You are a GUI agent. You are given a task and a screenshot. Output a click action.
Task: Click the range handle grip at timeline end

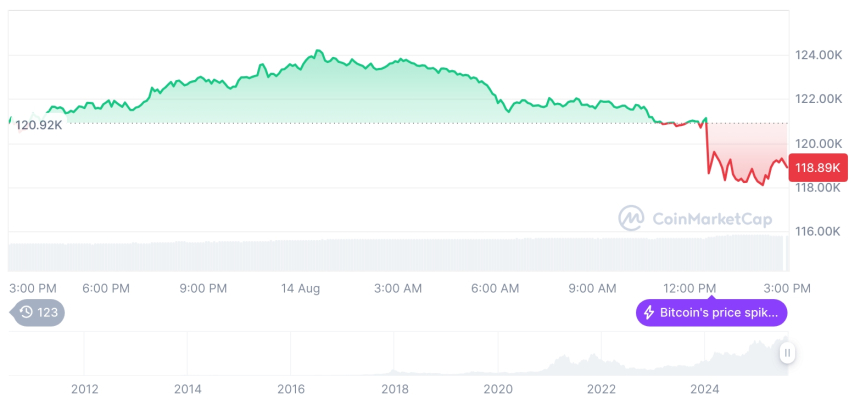click(x=788, y=353)
